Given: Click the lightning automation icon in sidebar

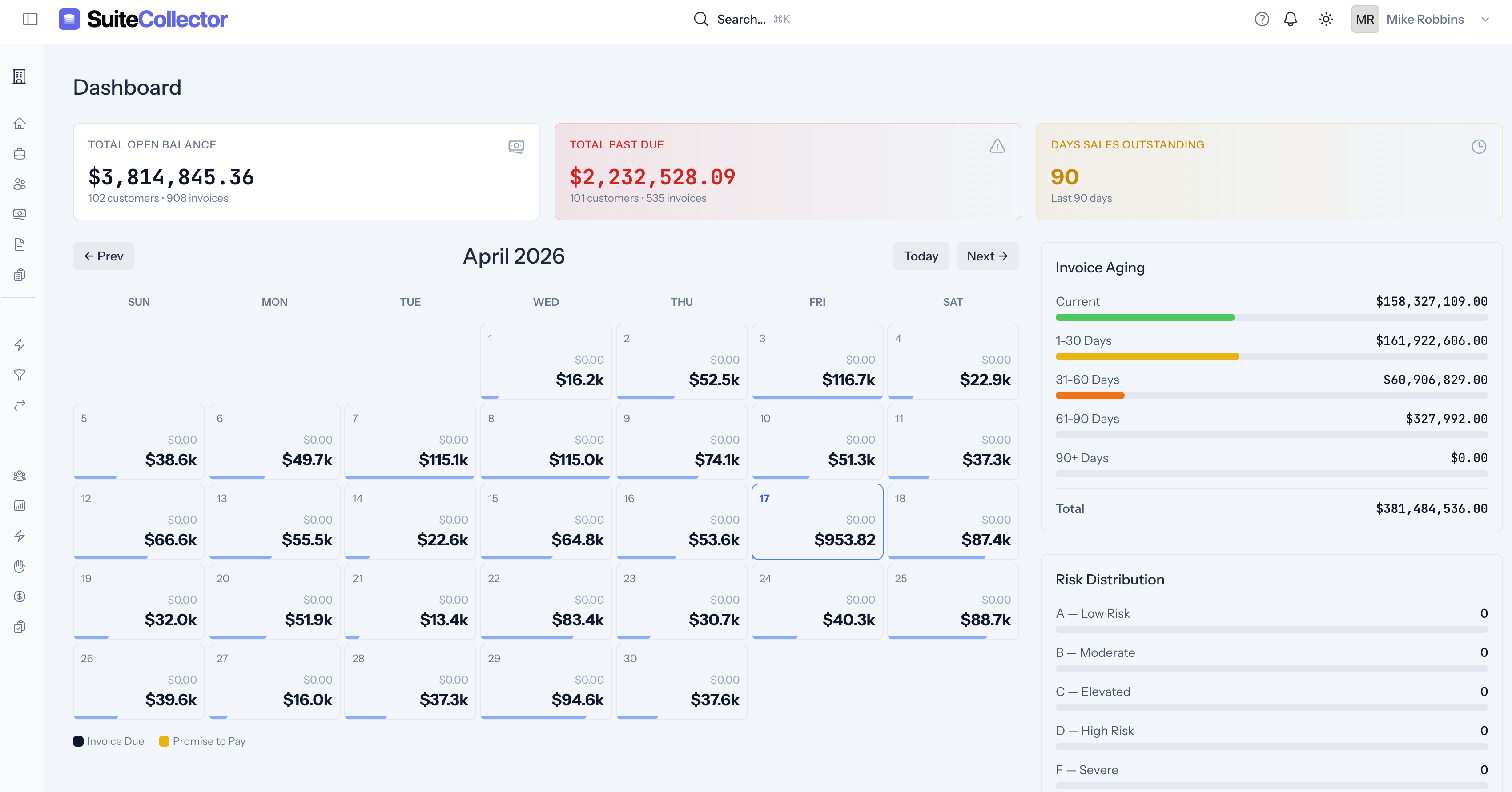Looking at the screenshot, I should point(20,345).
